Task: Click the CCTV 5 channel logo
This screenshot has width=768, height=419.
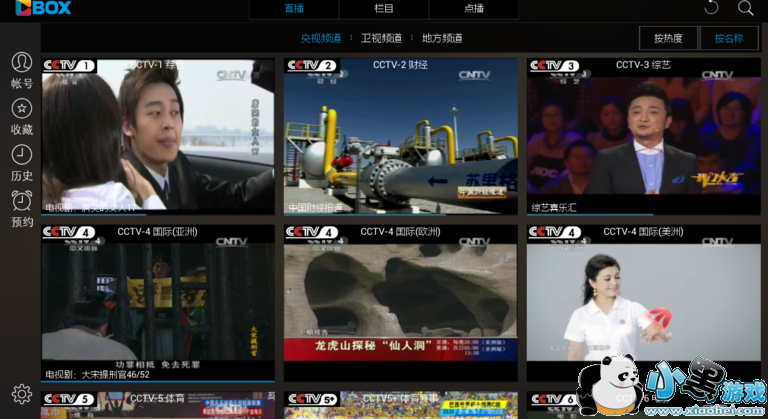Action: tap(68, 399)
